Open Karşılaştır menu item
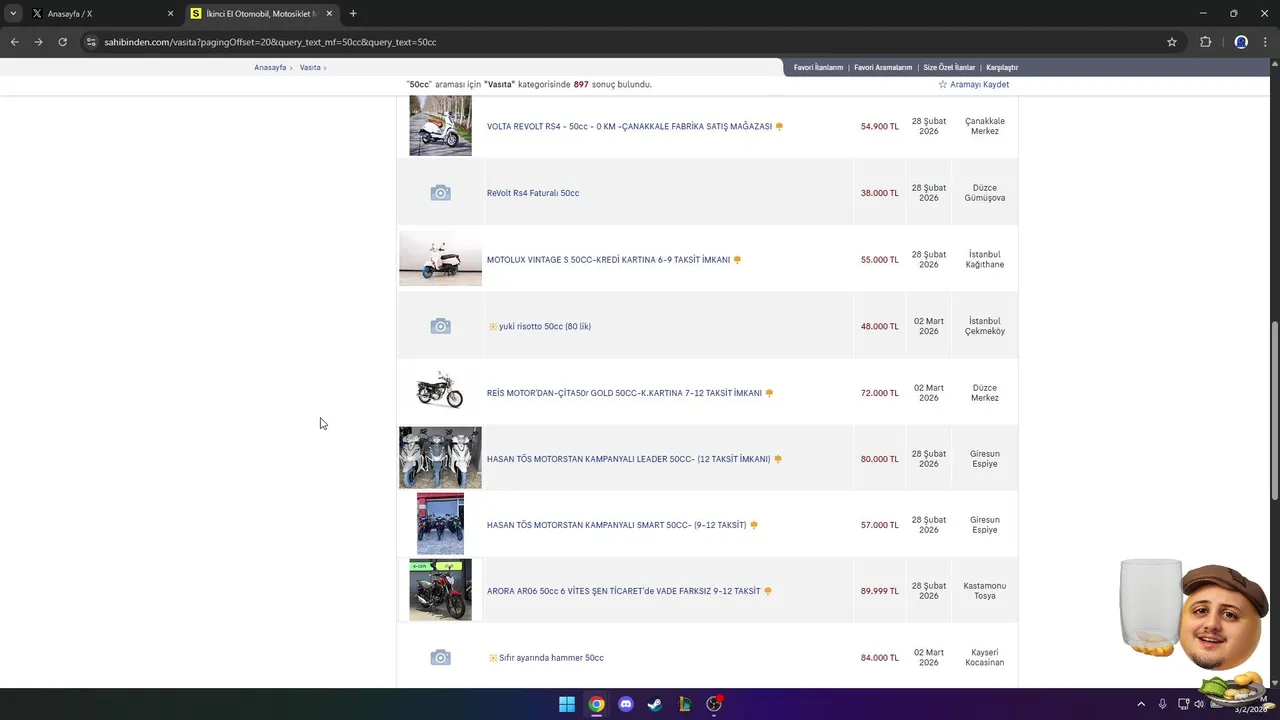Viewport: 1280px width, 720px height. pyautogui.click(x=1002, y=67)
